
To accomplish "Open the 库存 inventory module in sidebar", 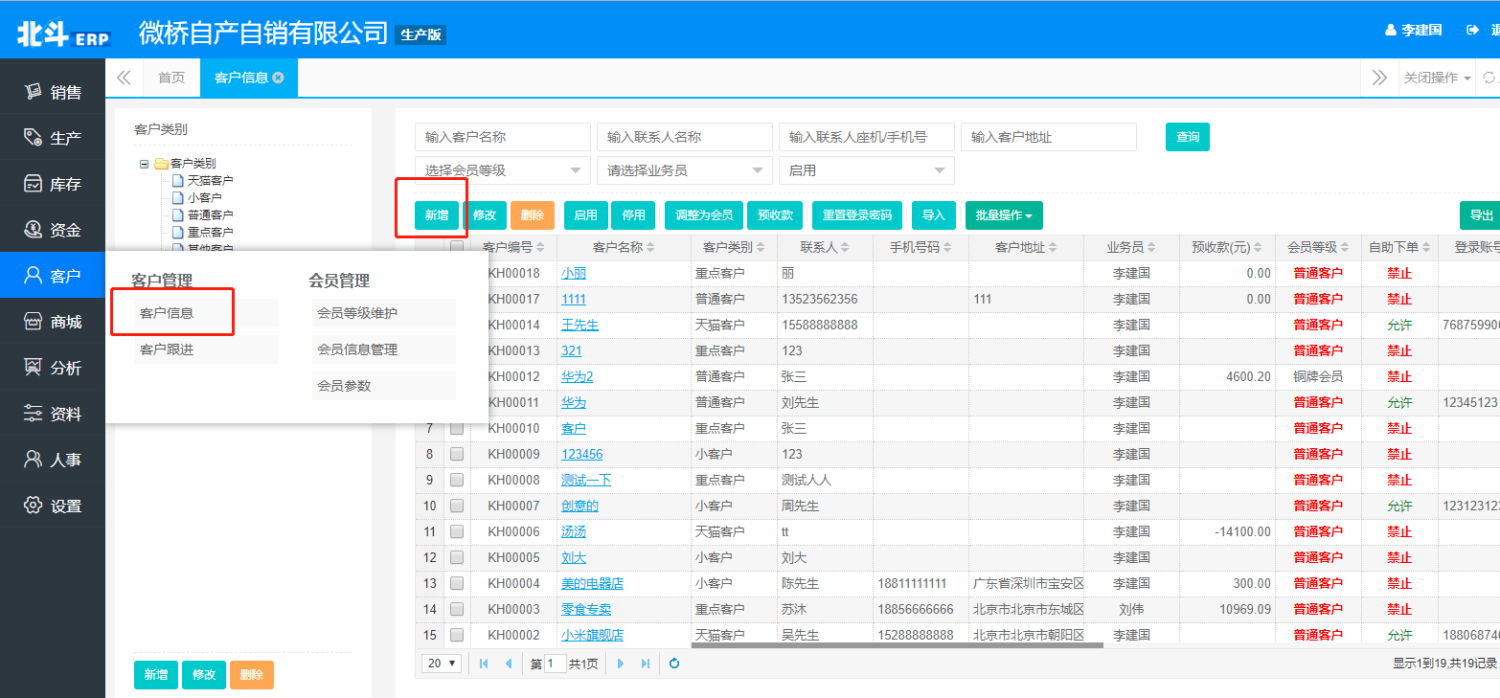I will coord(52,184).
